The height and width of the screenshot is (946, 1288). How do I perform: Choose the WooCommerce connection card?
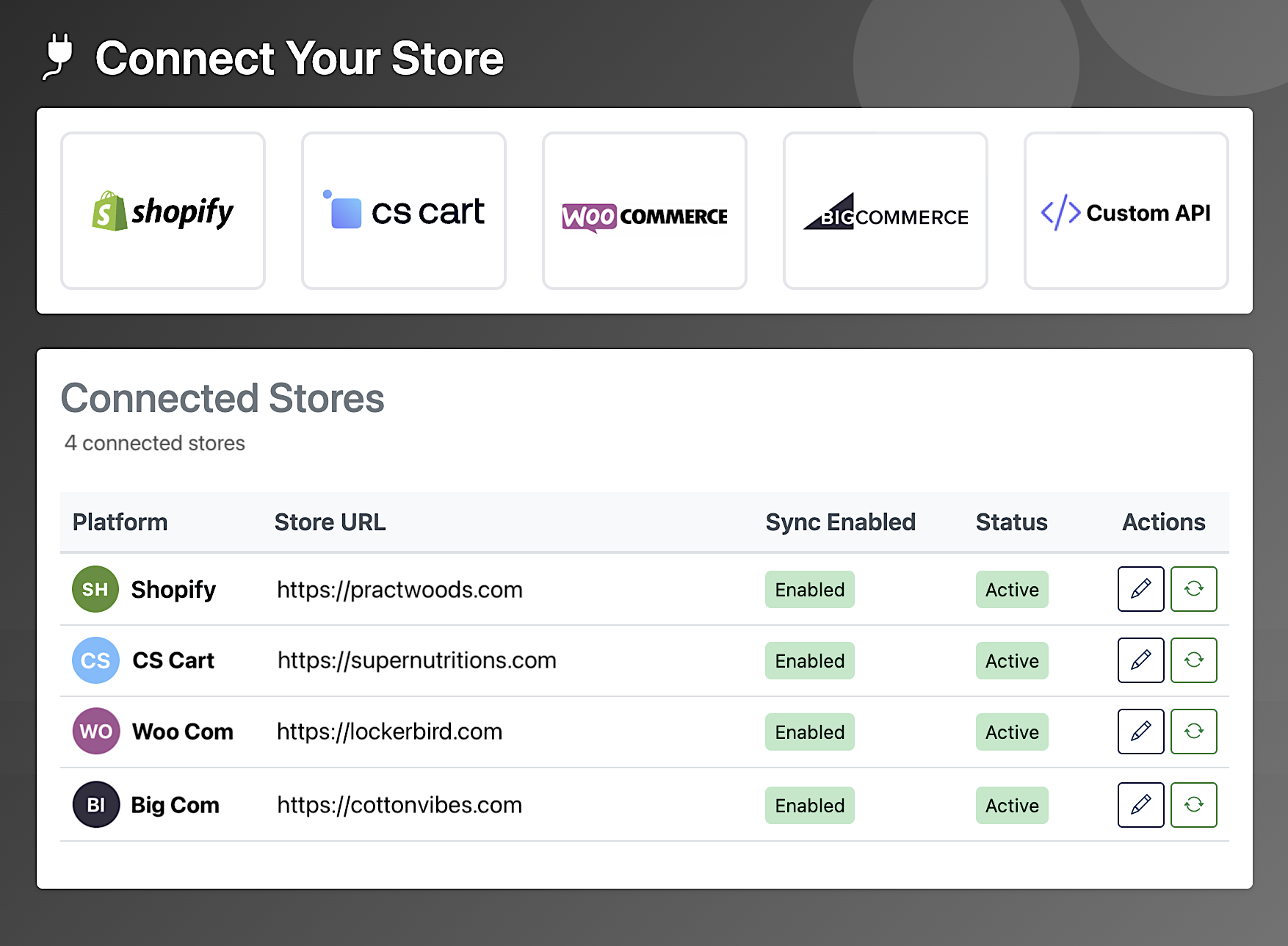pos(644,211)
